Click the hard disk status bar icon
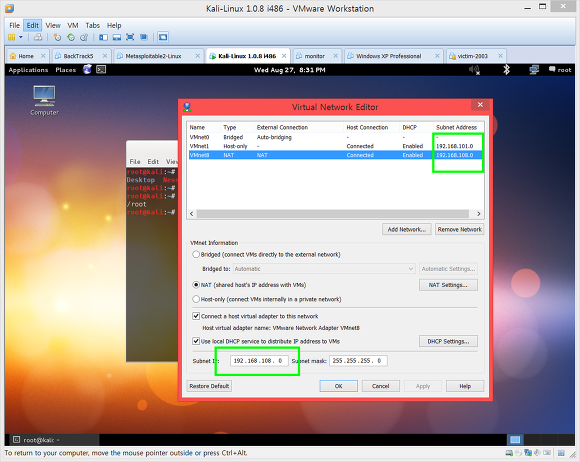 [509, 453]
